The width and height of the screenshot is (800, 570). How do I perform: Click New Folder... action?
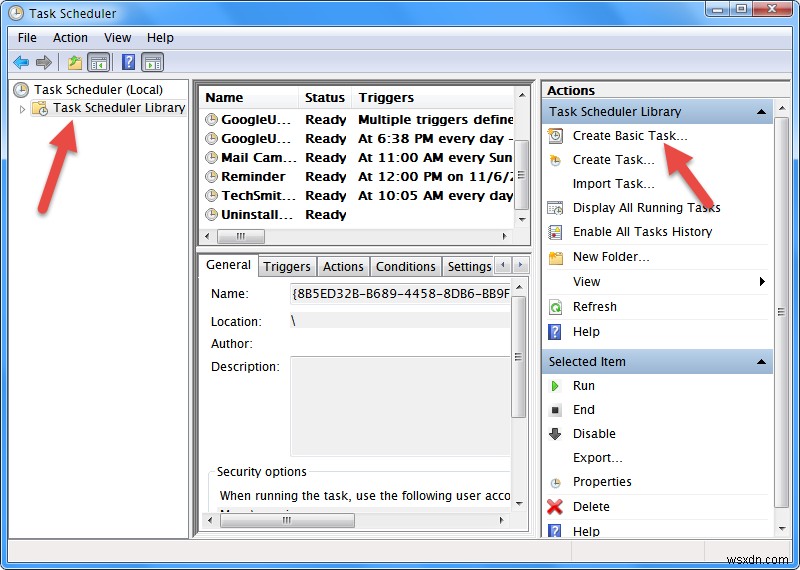[x=611, y=257]
